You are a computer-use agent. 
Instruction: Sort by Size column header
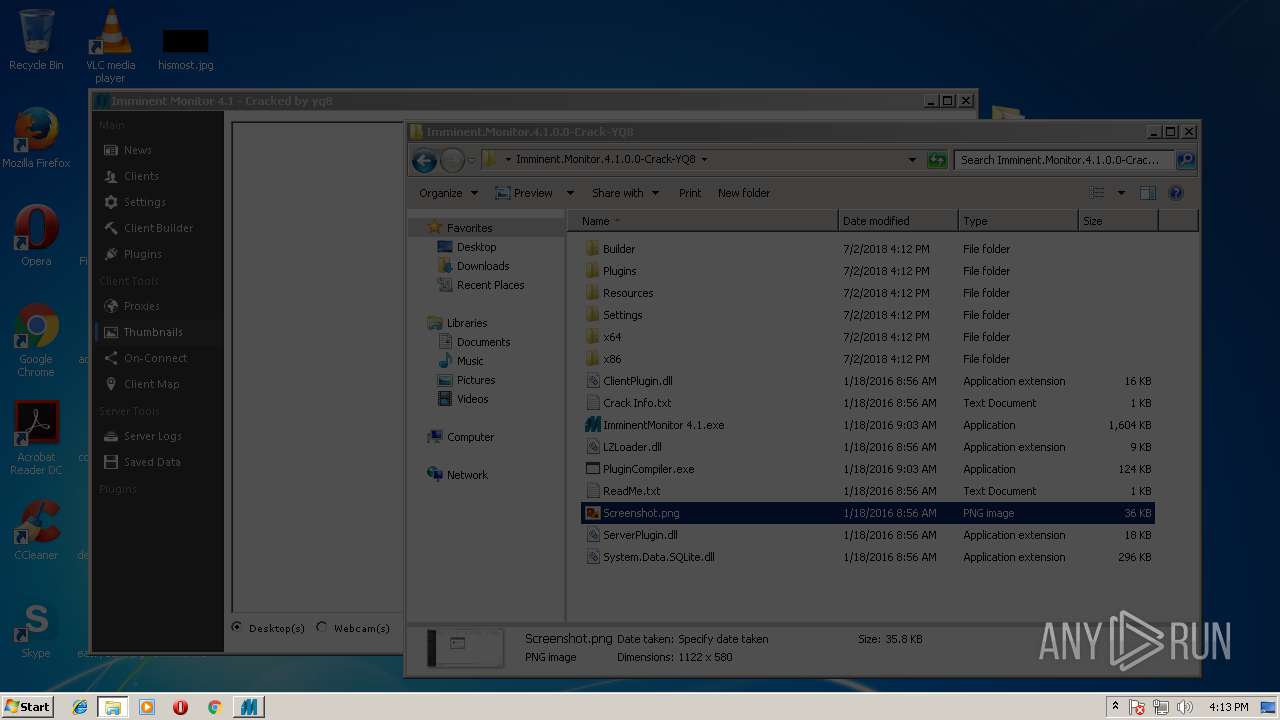pyautogui.click(x=1118, y=221)
